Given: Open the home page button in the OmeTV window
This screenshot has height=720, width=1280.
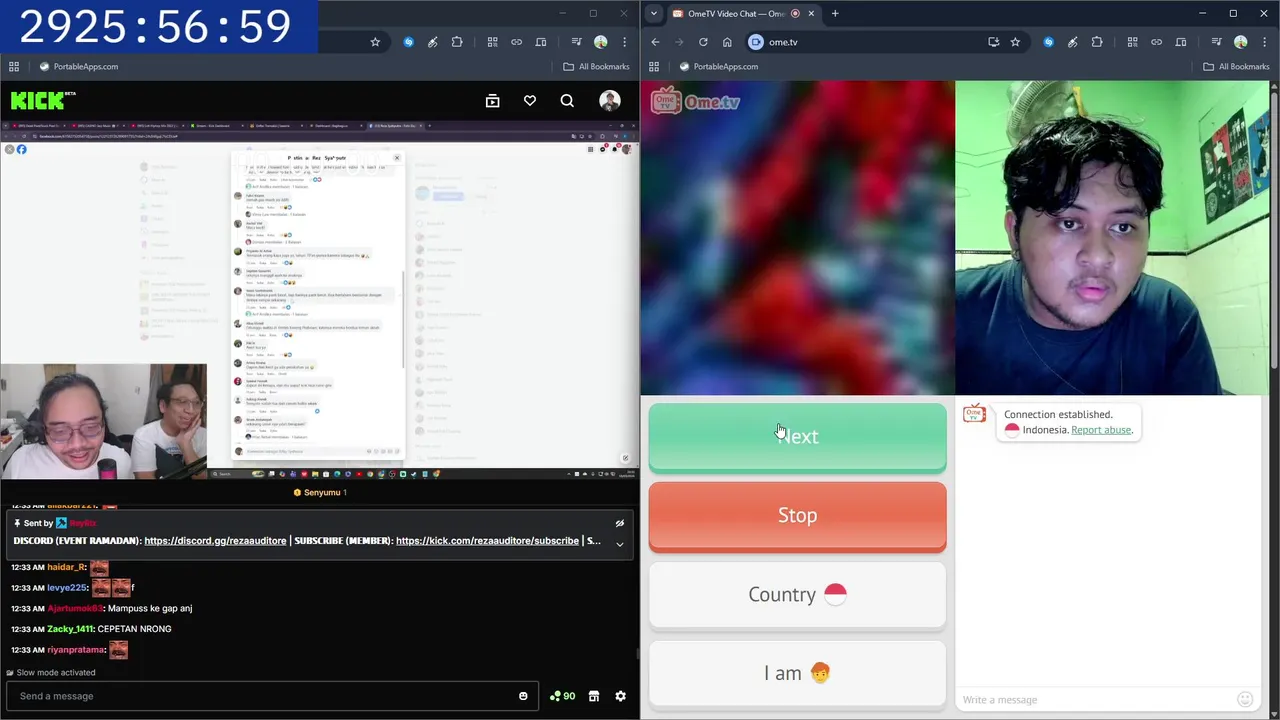Looking at the screenshot, I should pyautogui.click(x=727, y=42).
